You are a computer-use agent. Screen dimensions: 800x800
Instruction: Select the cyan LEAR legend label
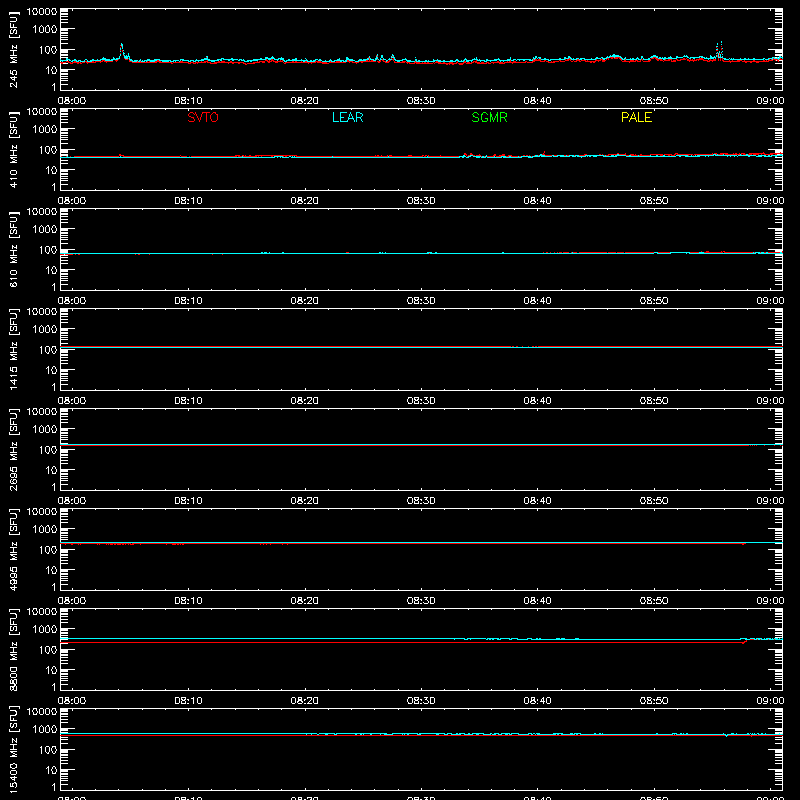347,117
